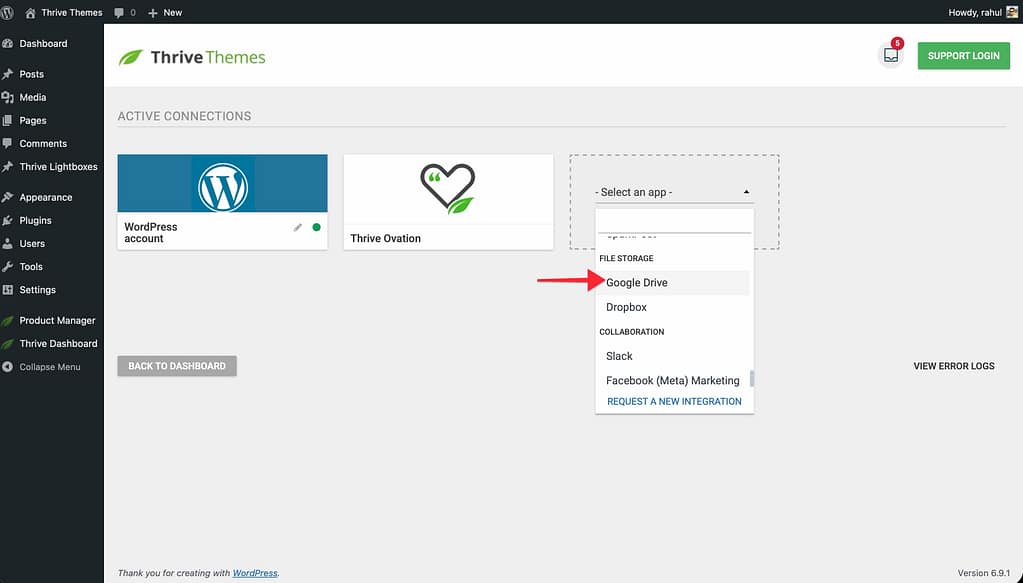Collapse the admin sidebar menu
1023x583 pixels.
tap(49, 367)
